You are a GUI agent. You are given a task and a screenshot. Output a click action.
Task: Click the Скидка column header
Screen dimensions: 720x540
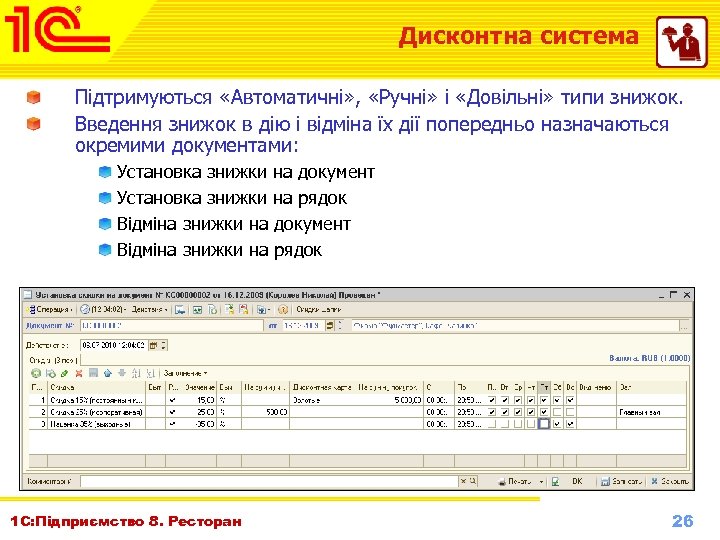tap(96, 387)
